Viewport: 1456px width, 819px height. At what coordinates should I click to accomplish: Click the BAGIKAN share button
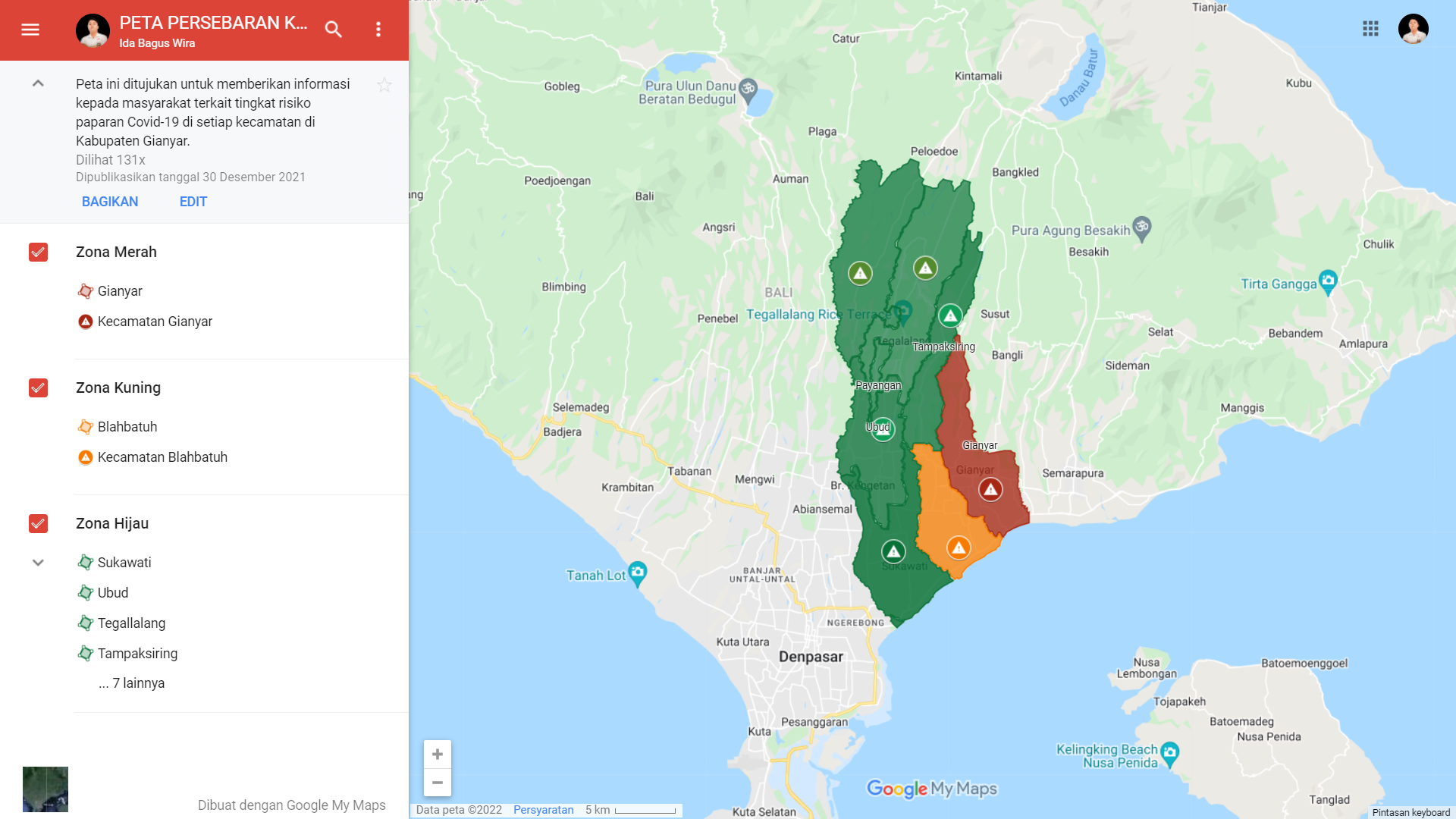click(x=110, y=202)
